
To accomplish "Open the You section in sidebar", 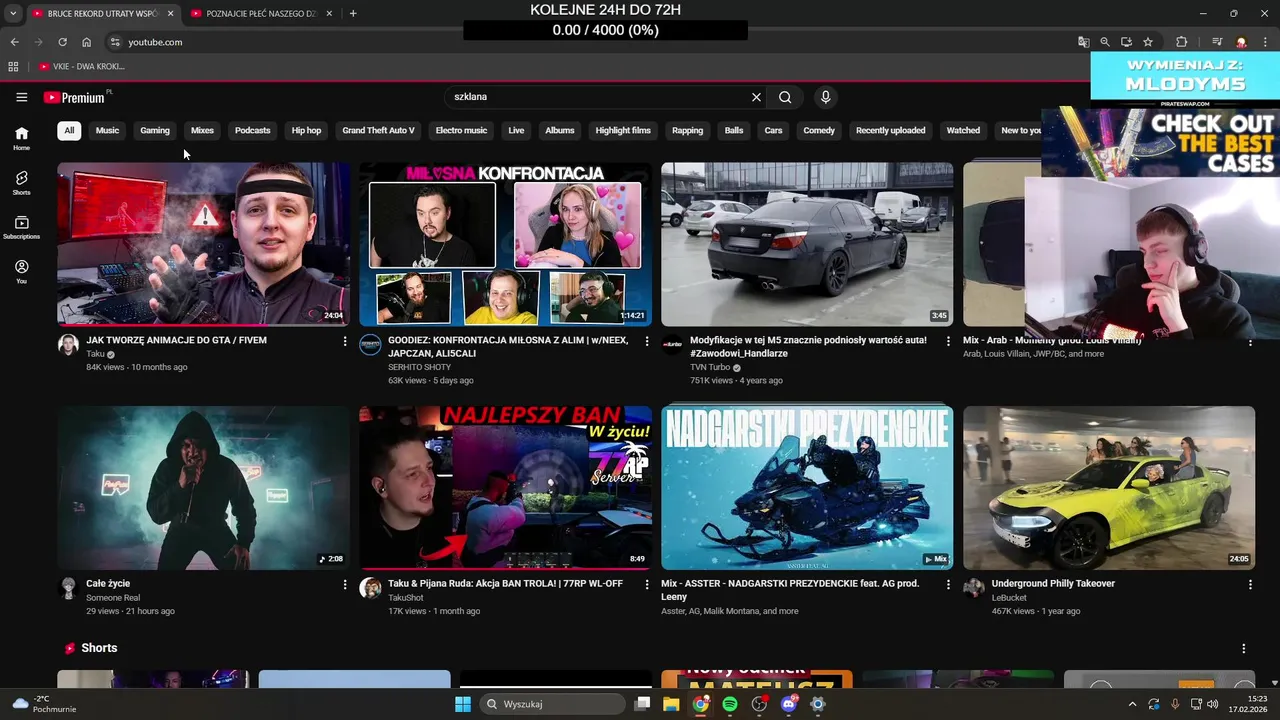I will (21, 272).
